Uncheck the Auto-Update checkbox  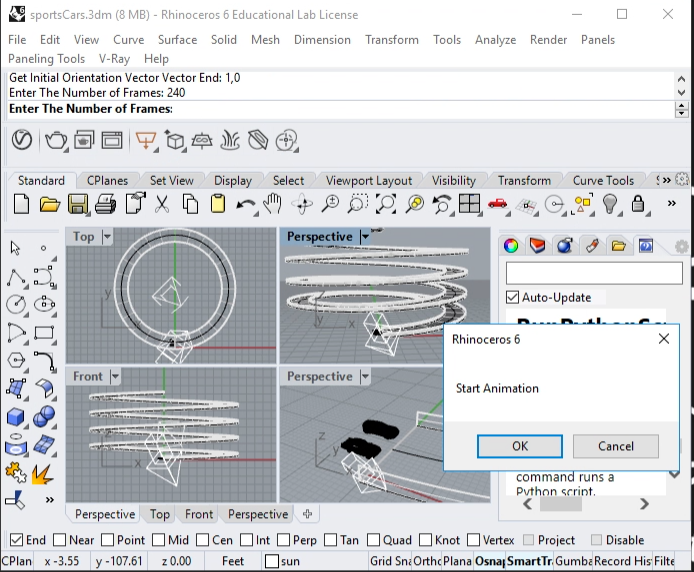[513, 297]
